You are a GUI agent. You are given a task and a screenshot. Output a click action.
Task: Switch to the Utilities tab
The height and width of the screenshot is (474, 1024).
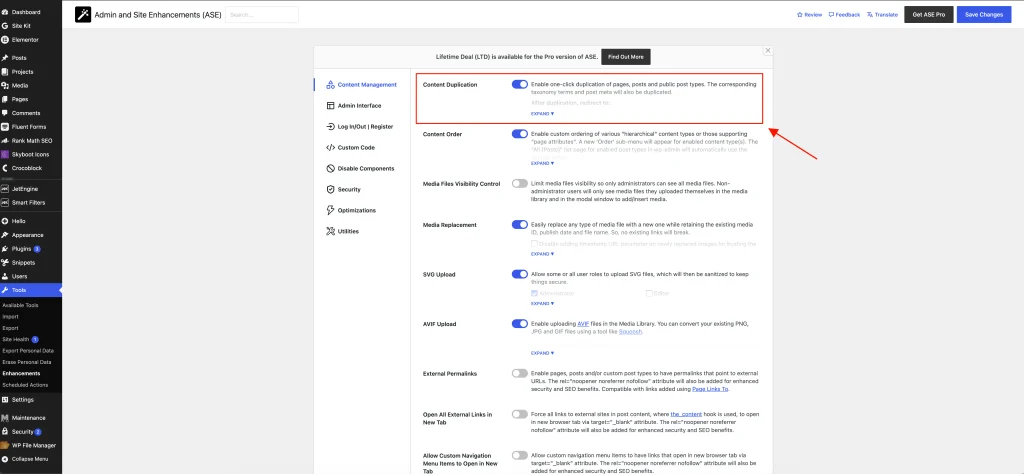362,231
